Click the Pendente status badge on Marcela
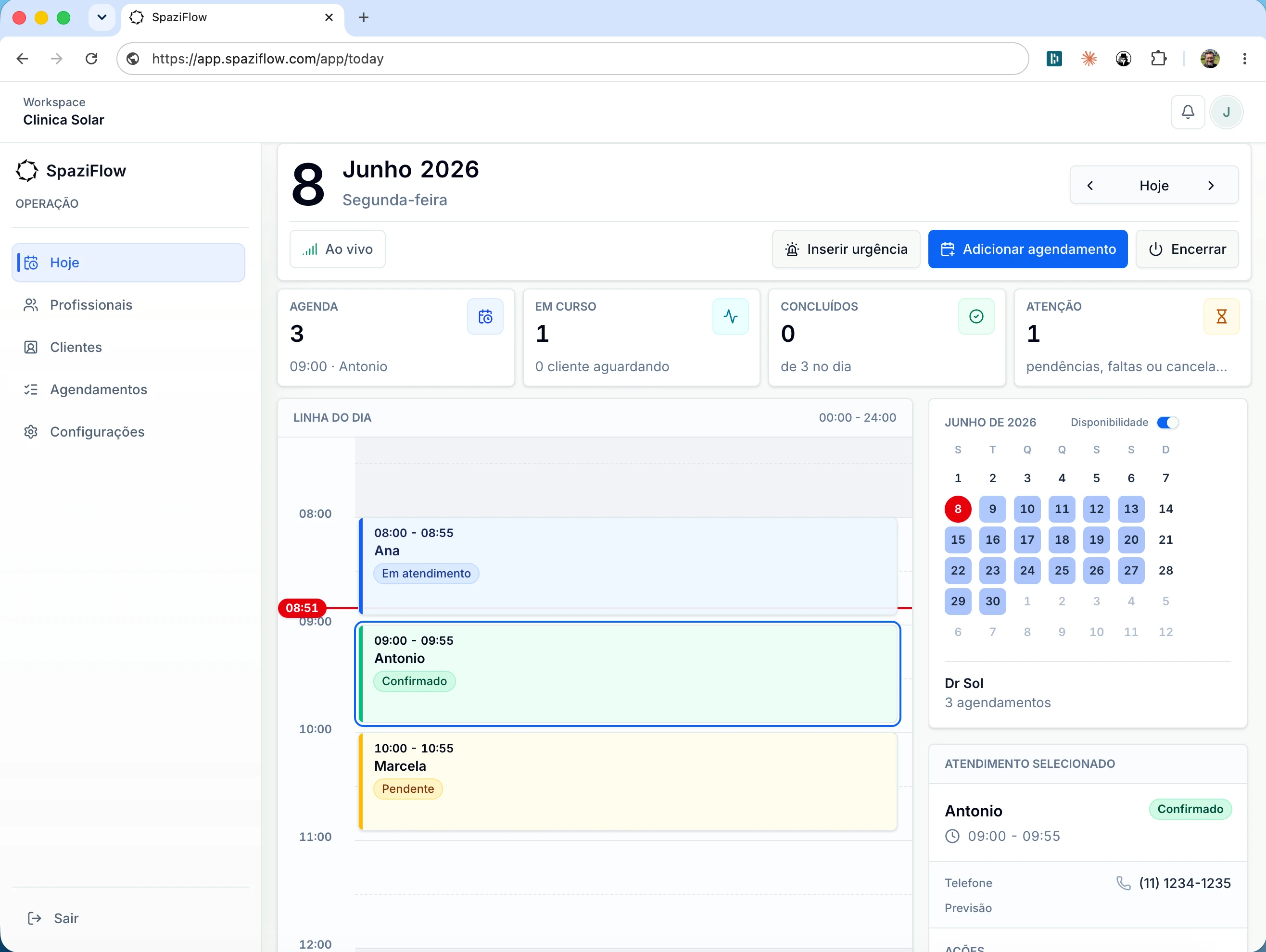This screenshot has height=952, width=1266. click(408, 789)
